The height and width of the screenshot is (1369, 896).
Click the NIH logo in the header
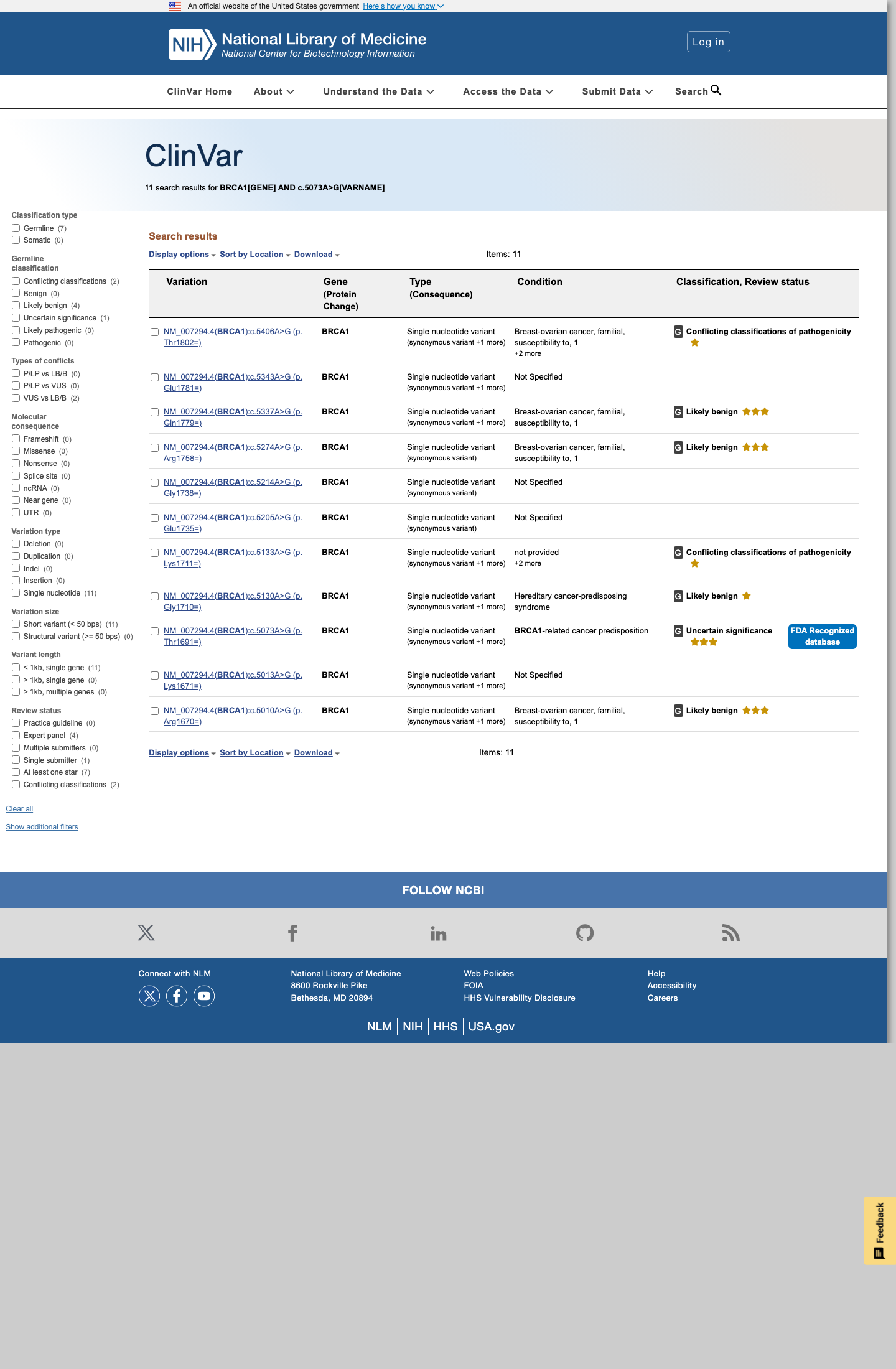pos(192,45)
